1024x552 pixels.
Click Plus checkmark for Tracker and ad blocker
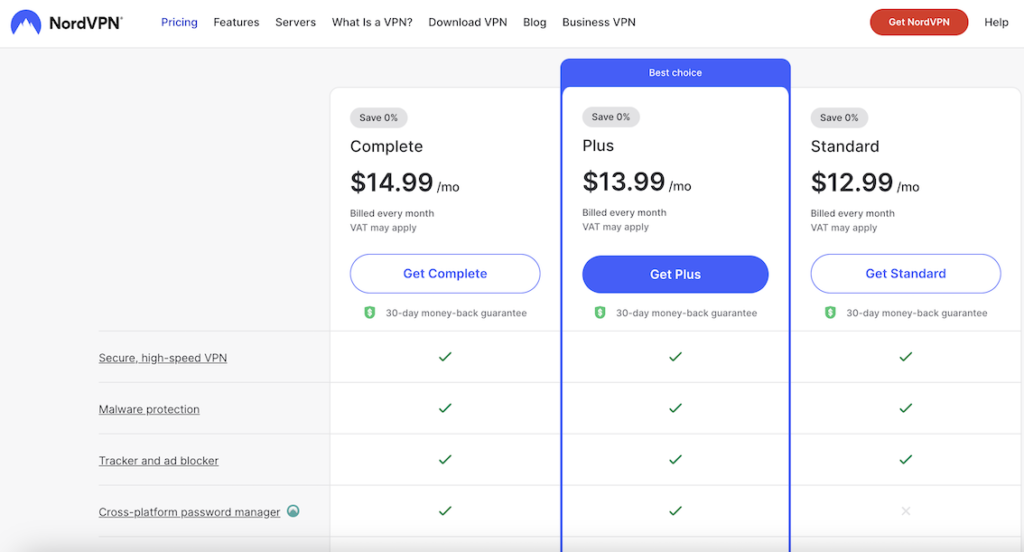pos(675,460)
